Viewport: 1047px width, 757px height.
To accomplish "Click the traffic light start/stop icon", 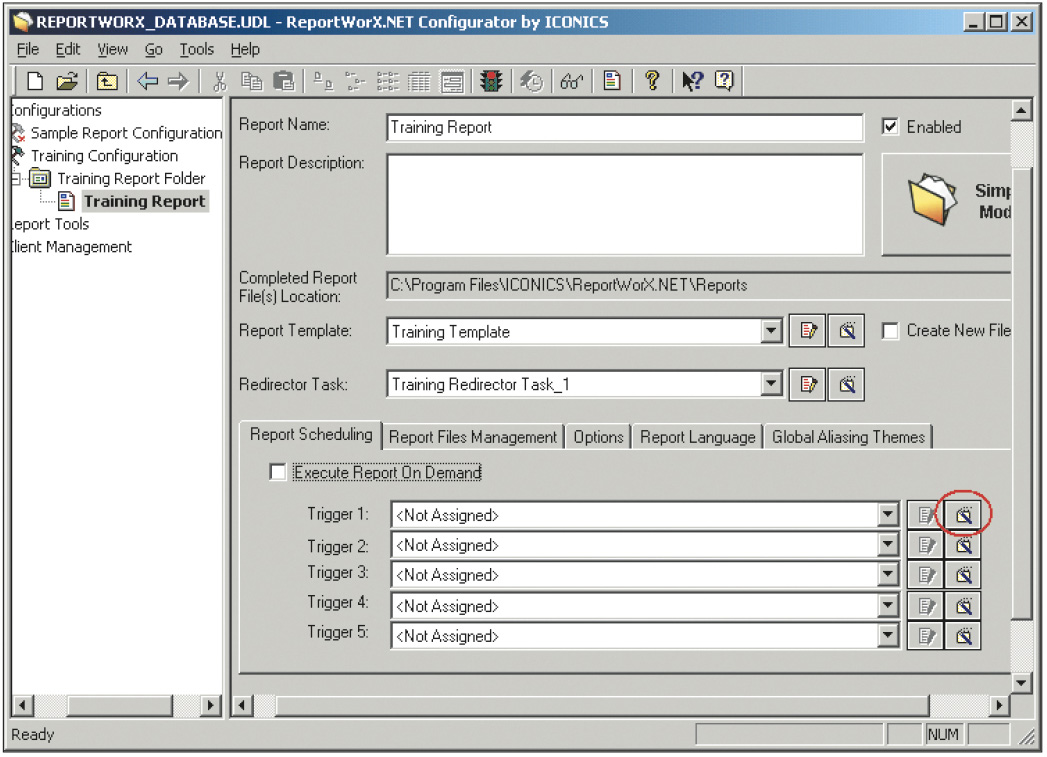I will (x=491, y=81).
